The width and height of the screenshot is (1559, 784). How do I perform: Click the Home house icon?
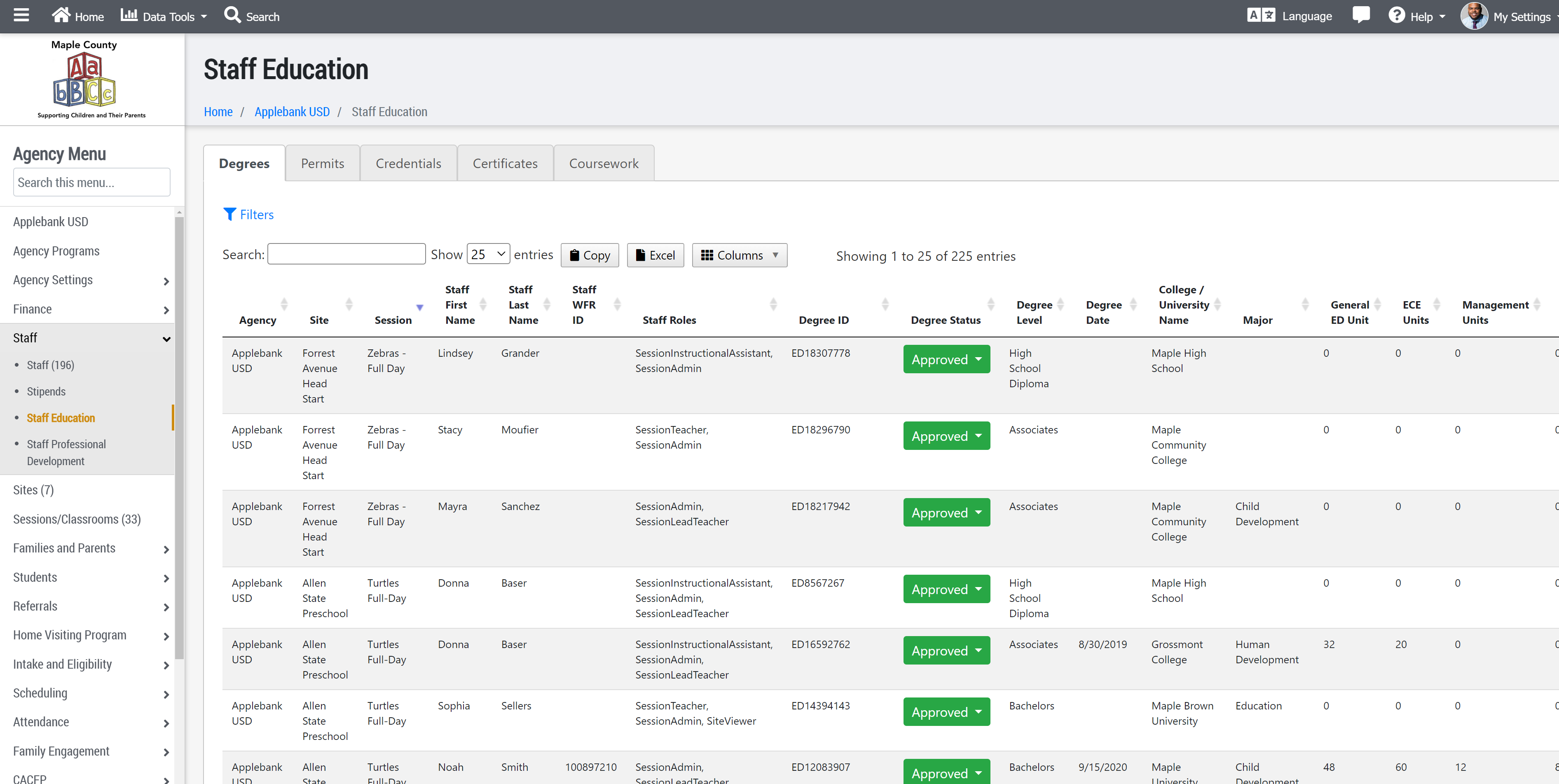click(x=61, y=14)
